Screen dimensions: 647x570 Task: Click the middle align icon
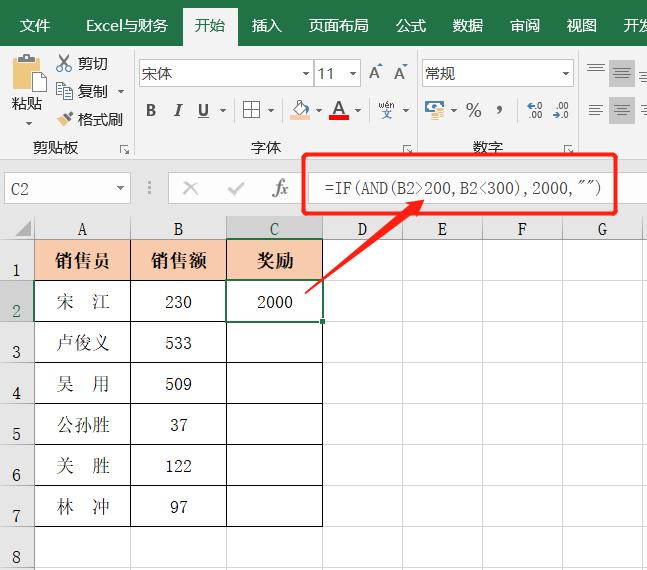click(x=622, y=73)
